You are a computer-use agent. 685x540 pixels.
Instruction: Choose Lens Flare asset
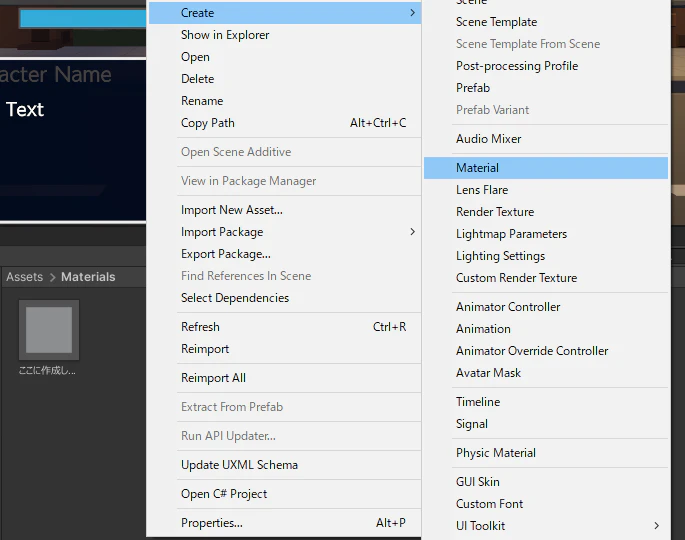tap(546, 190)
